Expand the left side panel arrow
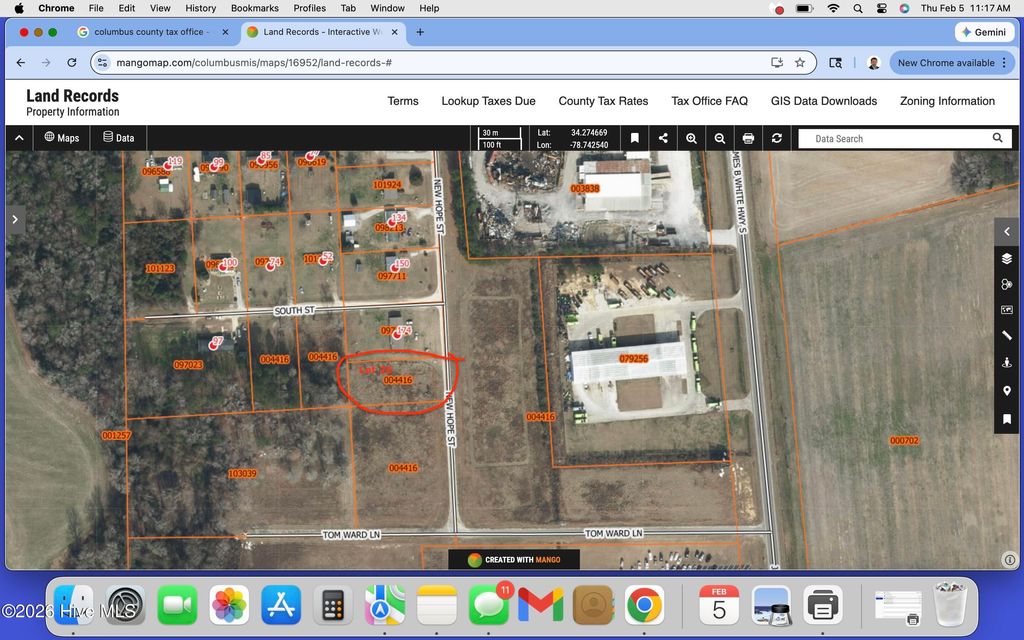 (15, 217)
